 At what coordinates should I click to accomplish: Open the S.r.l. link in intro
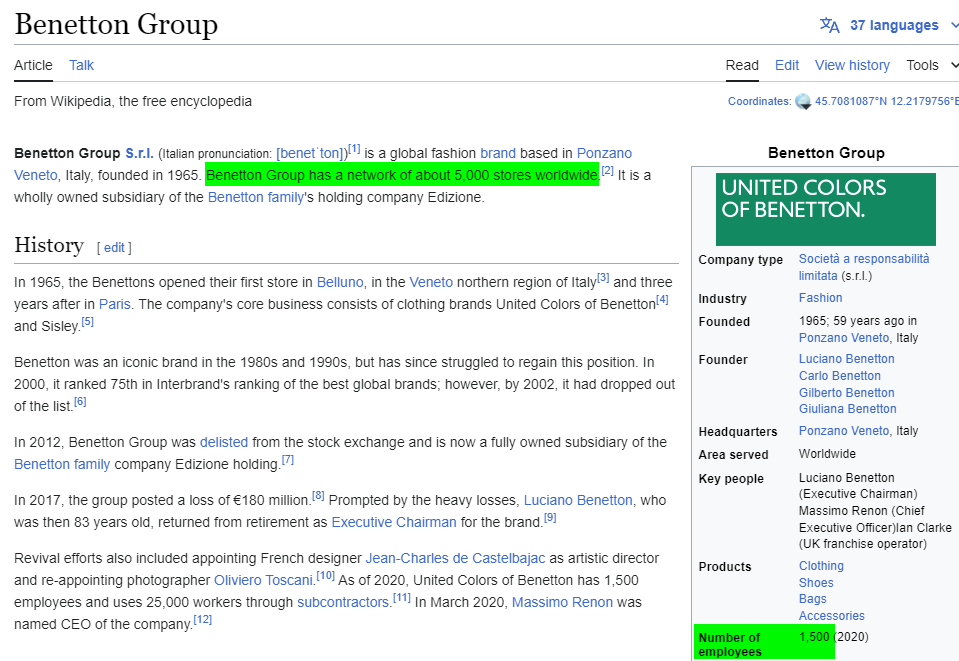[x=139, y=153]
